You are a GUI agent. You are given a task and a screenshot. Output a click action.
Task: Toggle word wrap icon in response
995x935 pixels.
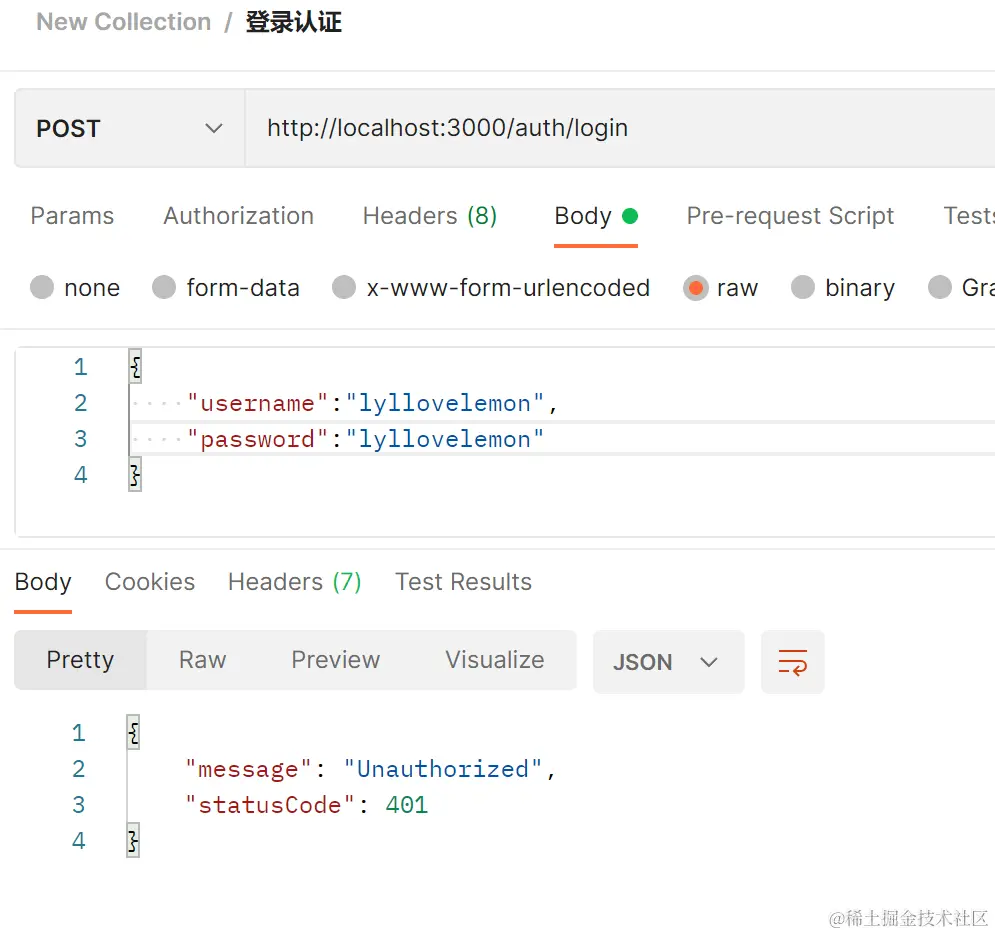(792, 662)
